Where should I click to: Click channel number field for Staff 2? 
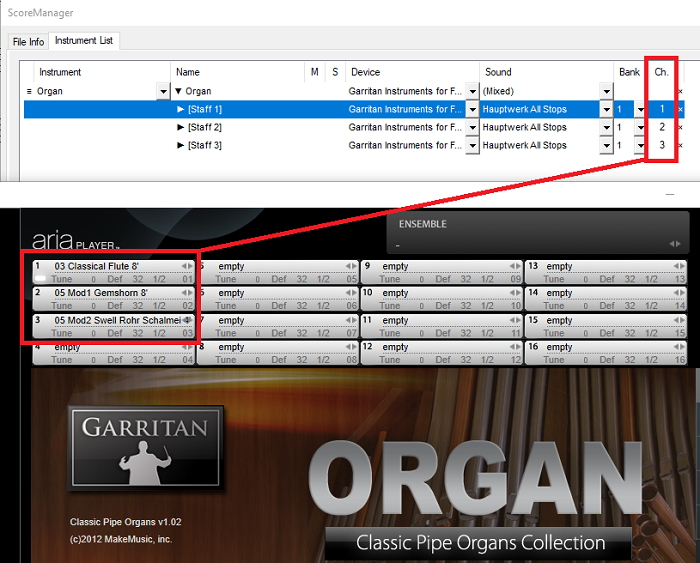coord(661,127)
